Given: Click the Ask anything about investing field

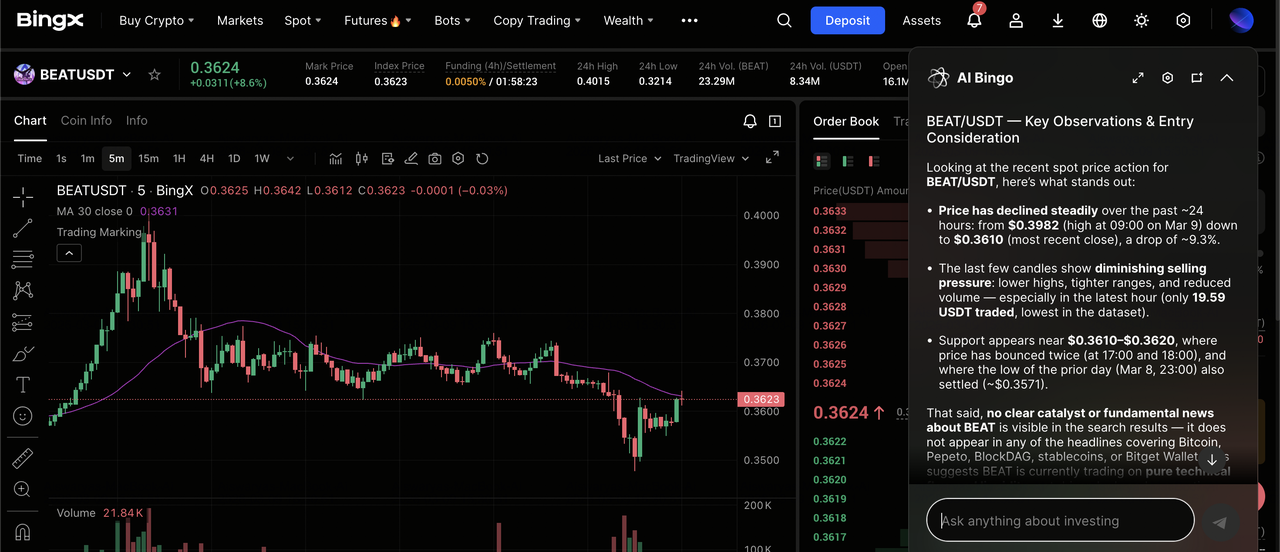Looking at the screenshot, I should [1060, 520].
